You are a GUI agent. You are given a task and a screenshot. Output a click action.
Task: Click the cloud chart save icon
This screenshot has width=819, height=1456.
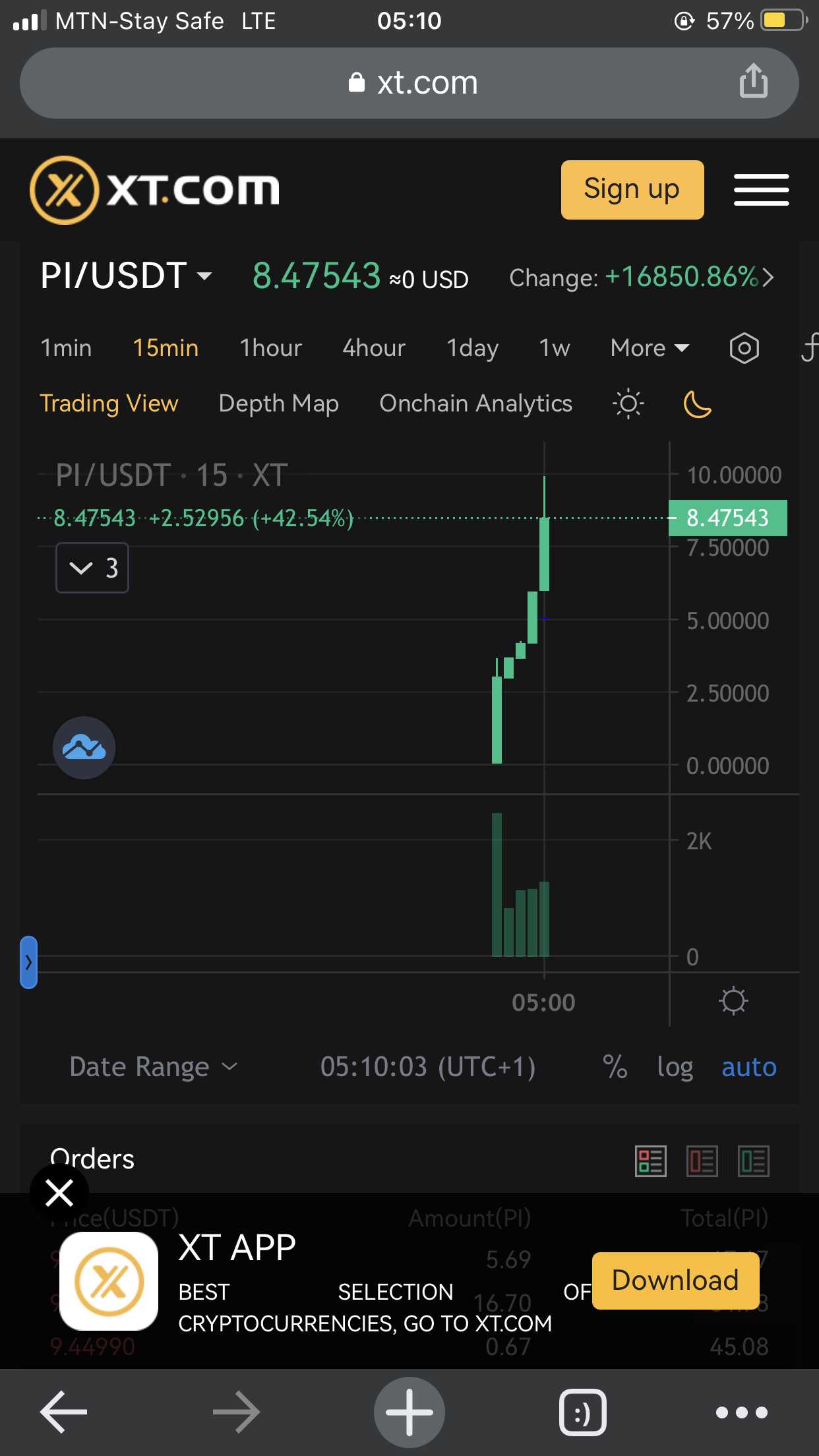[84, 747]
